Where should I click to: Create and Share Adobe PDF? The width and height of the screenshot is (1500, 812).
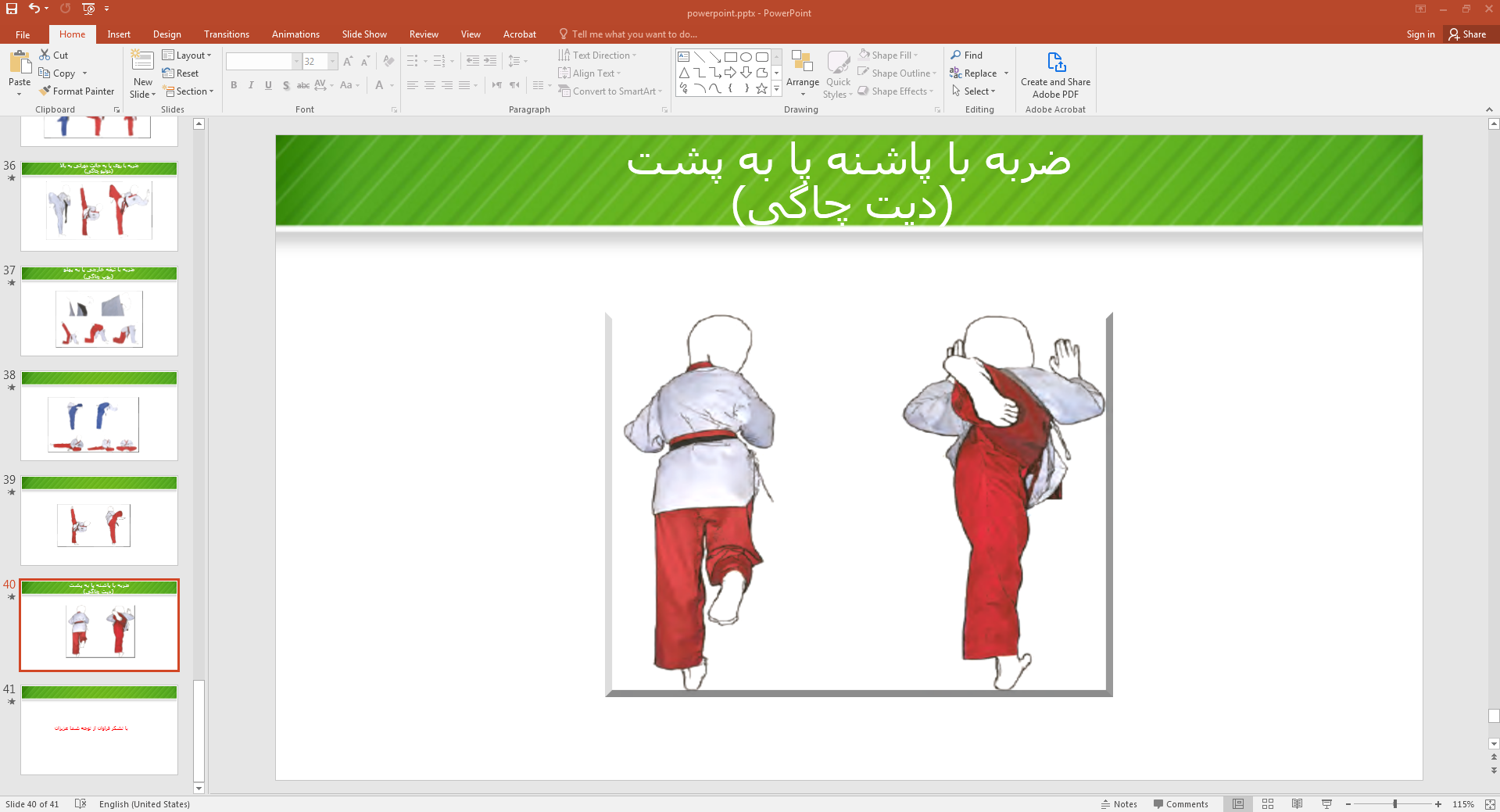pyautogui.click(x=1055, y=74)
